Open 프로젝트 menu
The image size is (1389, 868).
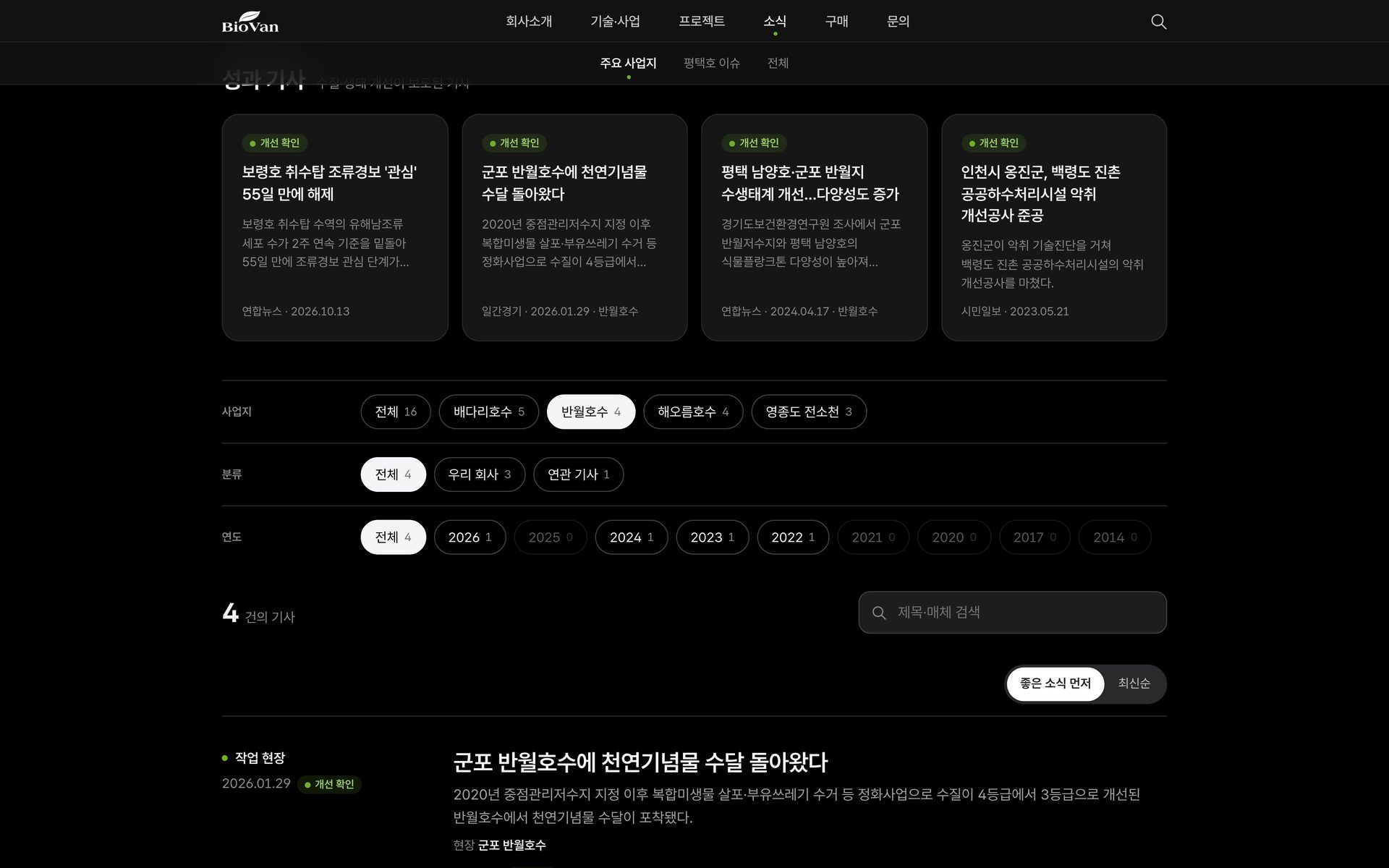(x=702, y=22)
